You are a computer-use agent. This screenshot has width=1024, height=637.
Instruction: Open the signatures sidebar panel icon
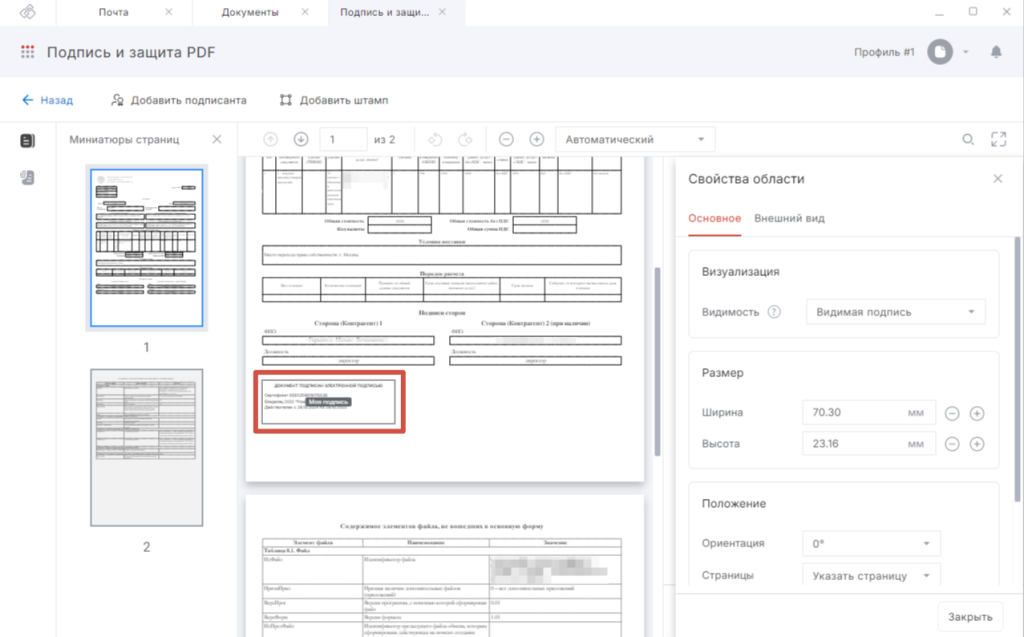pyautogui.click(x=27, y=178)
